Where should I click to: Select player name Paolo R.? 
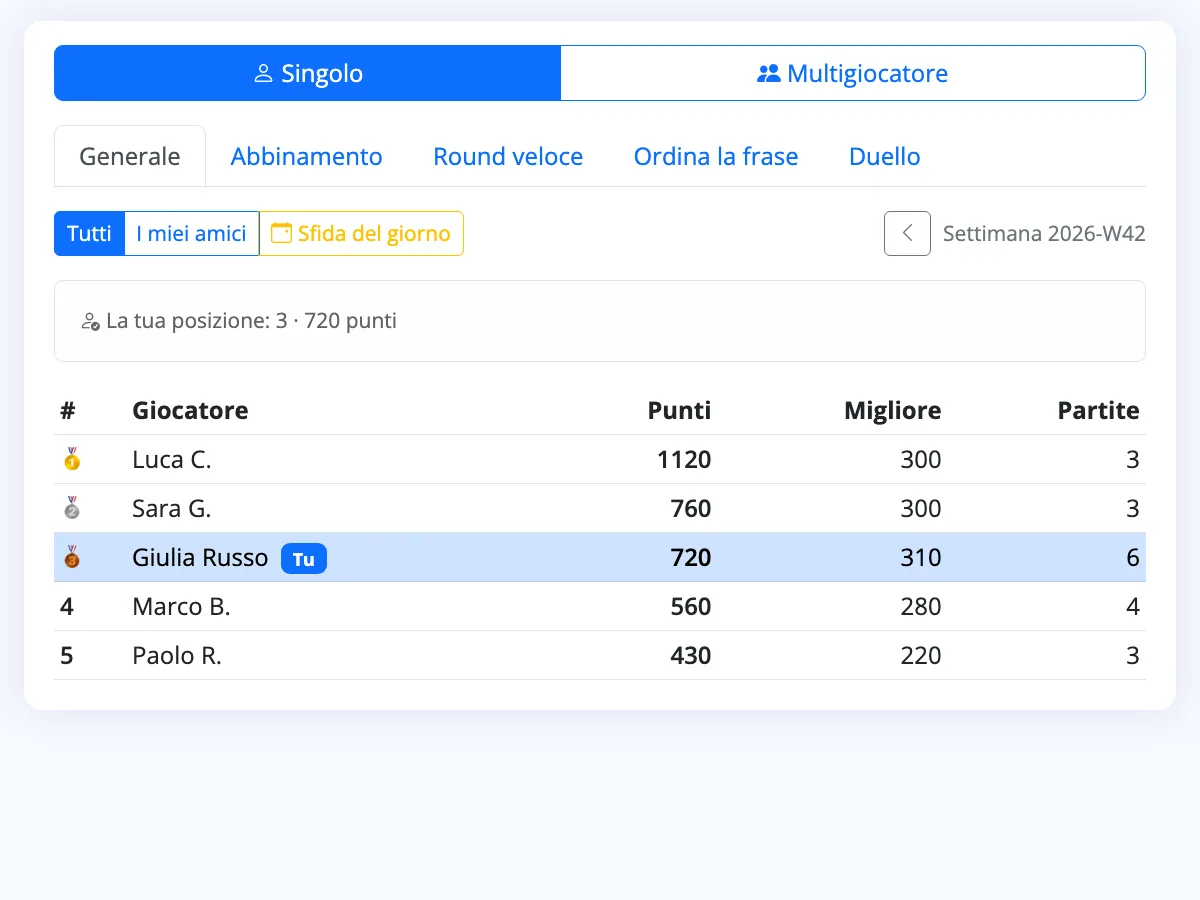point(177,655)
